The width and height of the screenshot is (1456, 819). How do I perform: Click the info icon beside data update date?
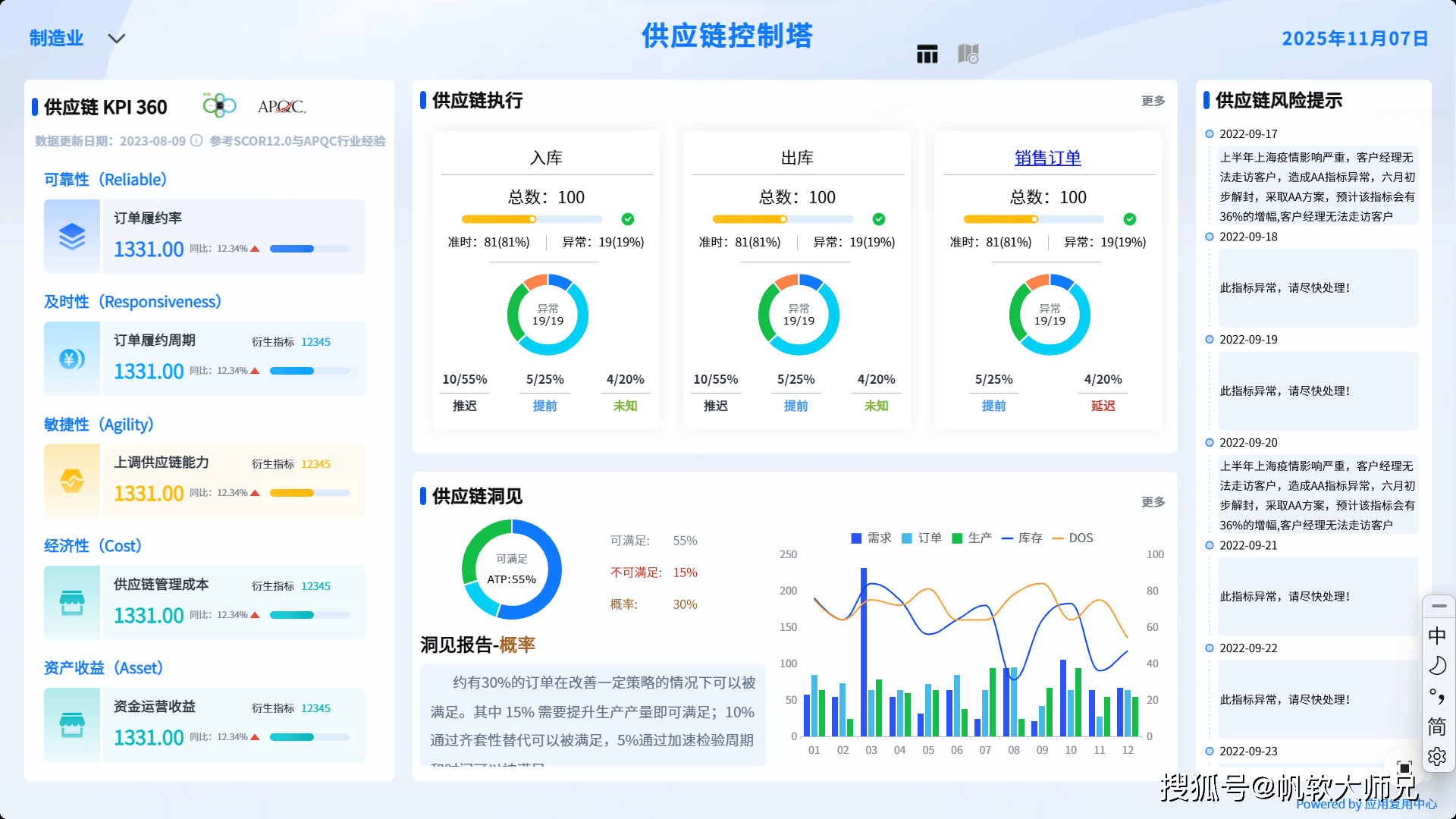196,140
